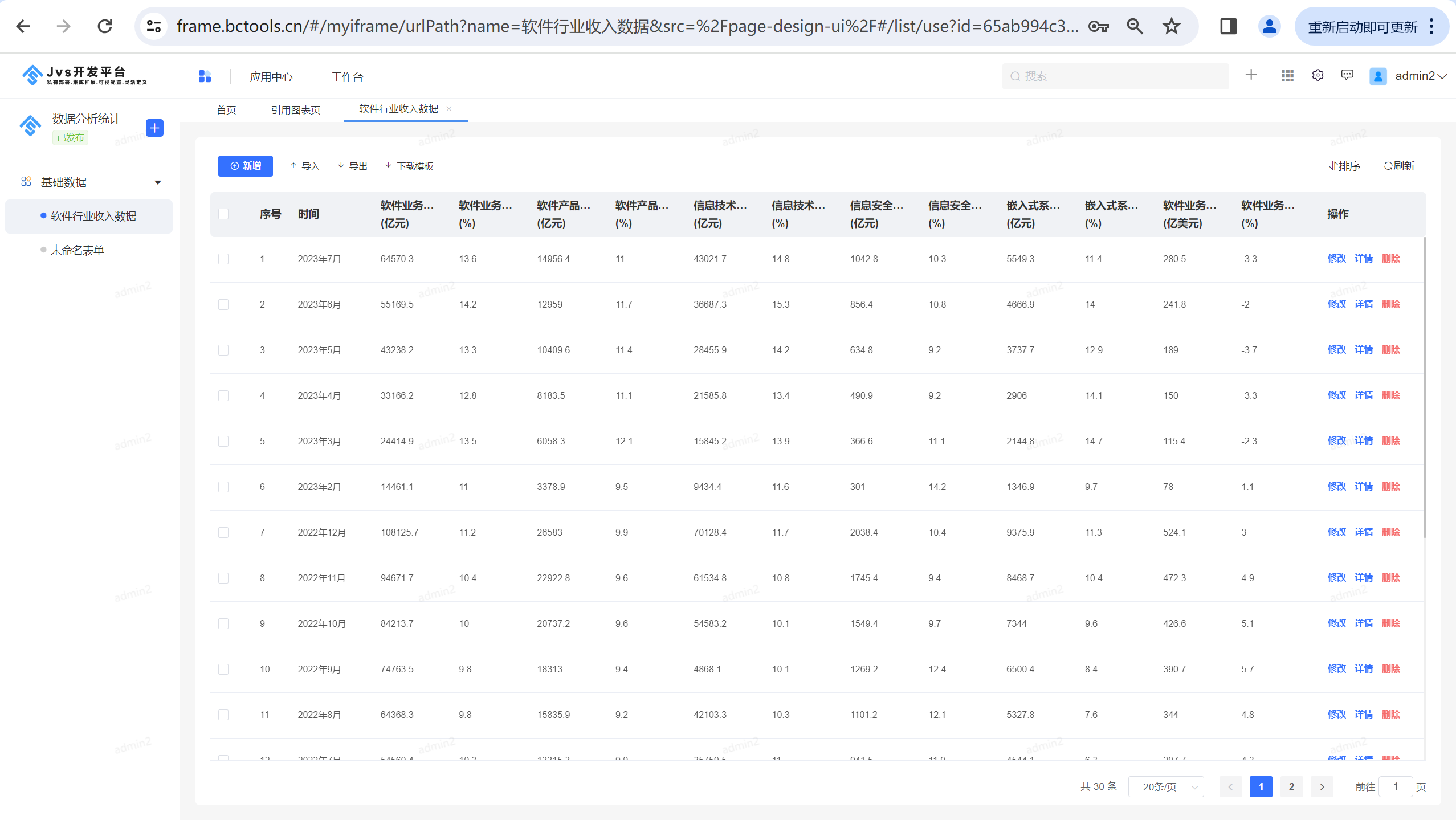Check the checkbox for row 2023年7月
Viewport: 1456px width, 820px height.
223,259
